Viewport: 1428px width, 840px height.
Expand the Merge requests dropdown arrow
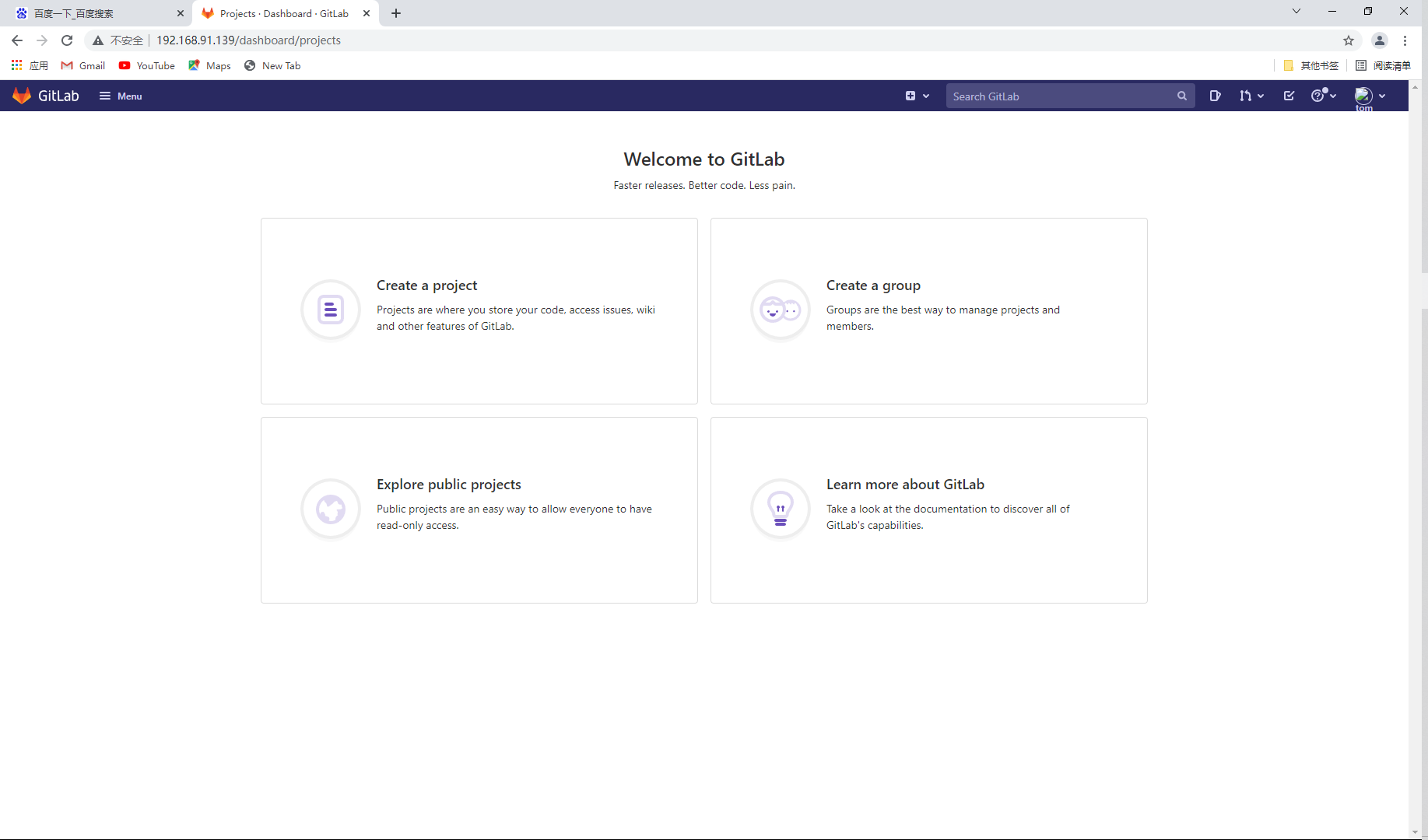(1261, 96)
